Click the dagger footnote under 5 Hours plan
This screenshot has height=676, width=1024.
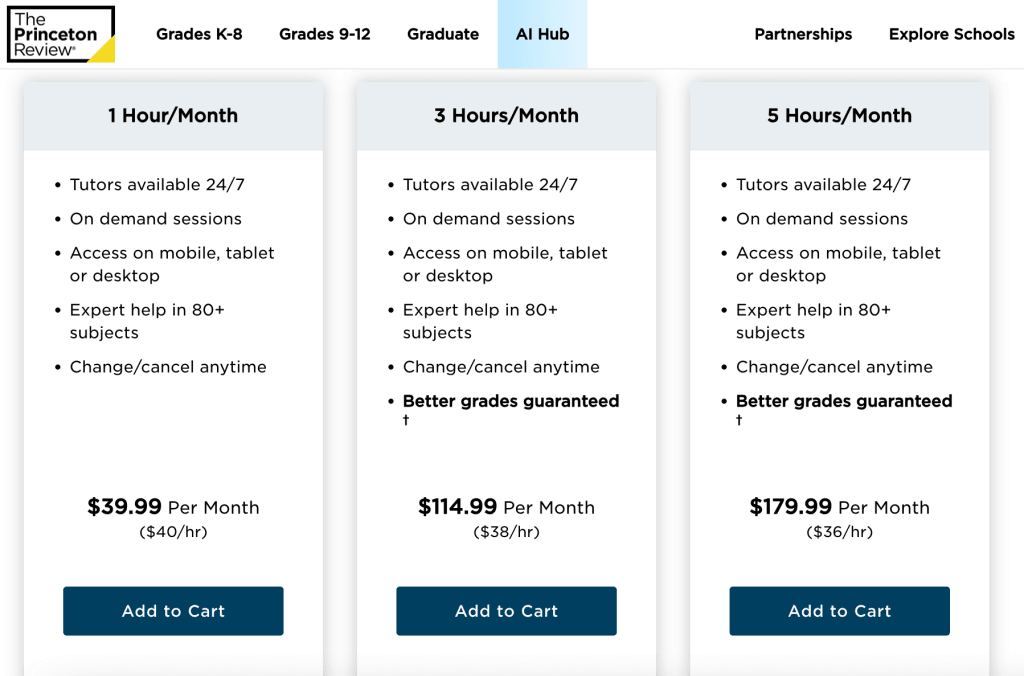coord(738,421)
